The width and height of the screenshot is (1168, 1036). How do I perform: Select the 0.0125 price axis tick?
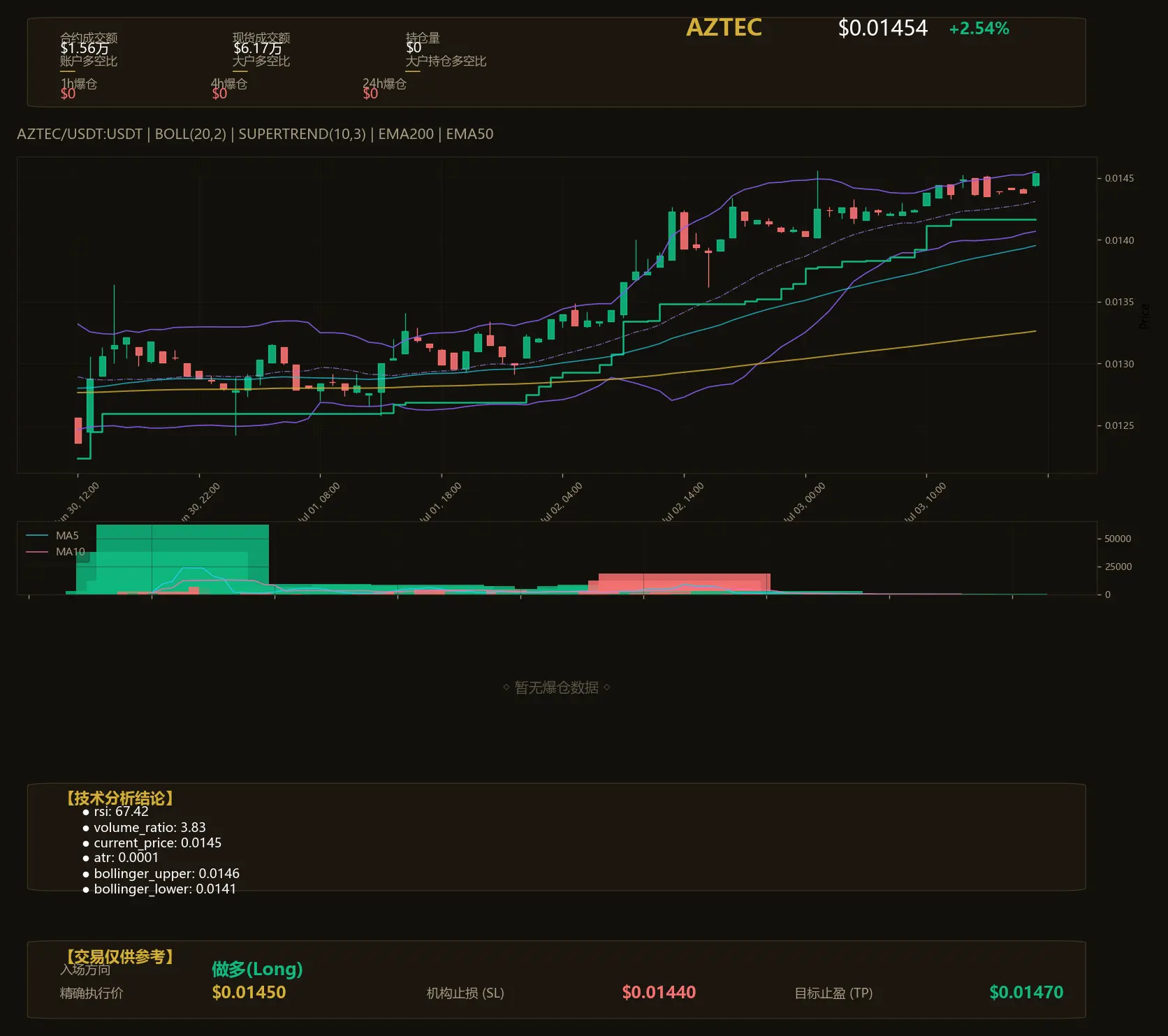(1119, 425)
